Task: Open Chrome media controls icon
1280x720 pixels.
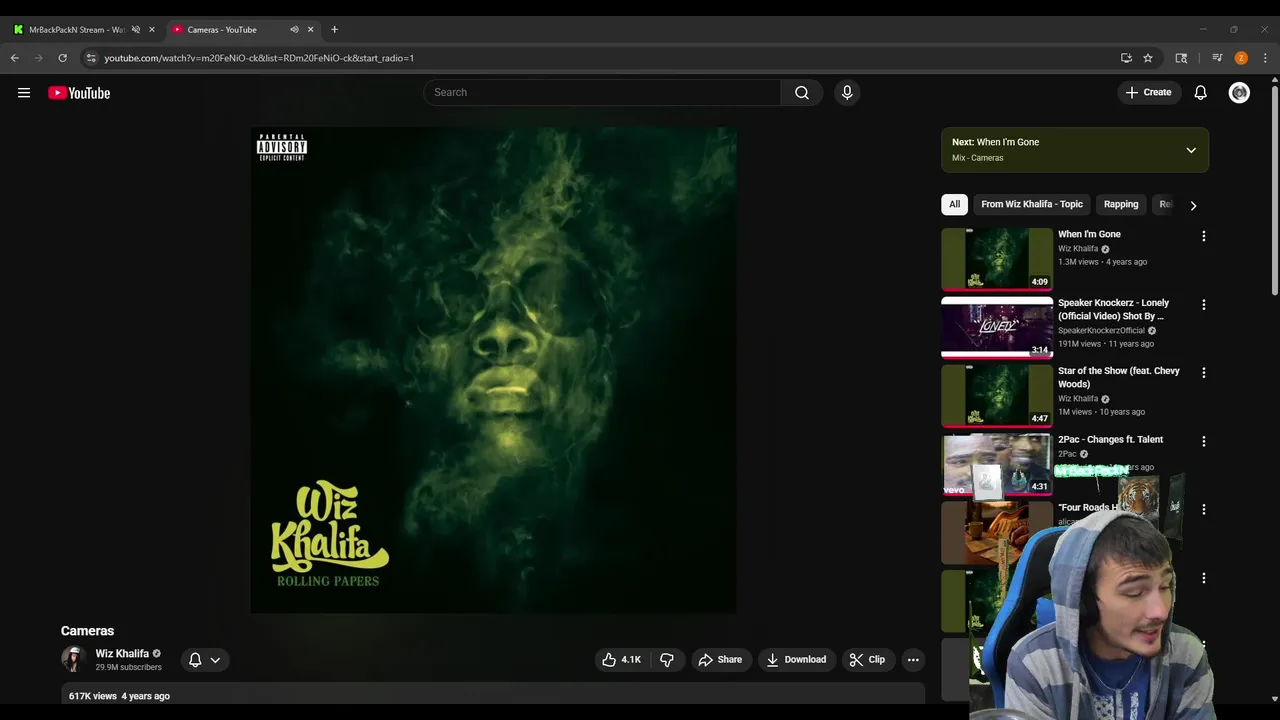Action: pyautogui.click(x=1217, y=58)
